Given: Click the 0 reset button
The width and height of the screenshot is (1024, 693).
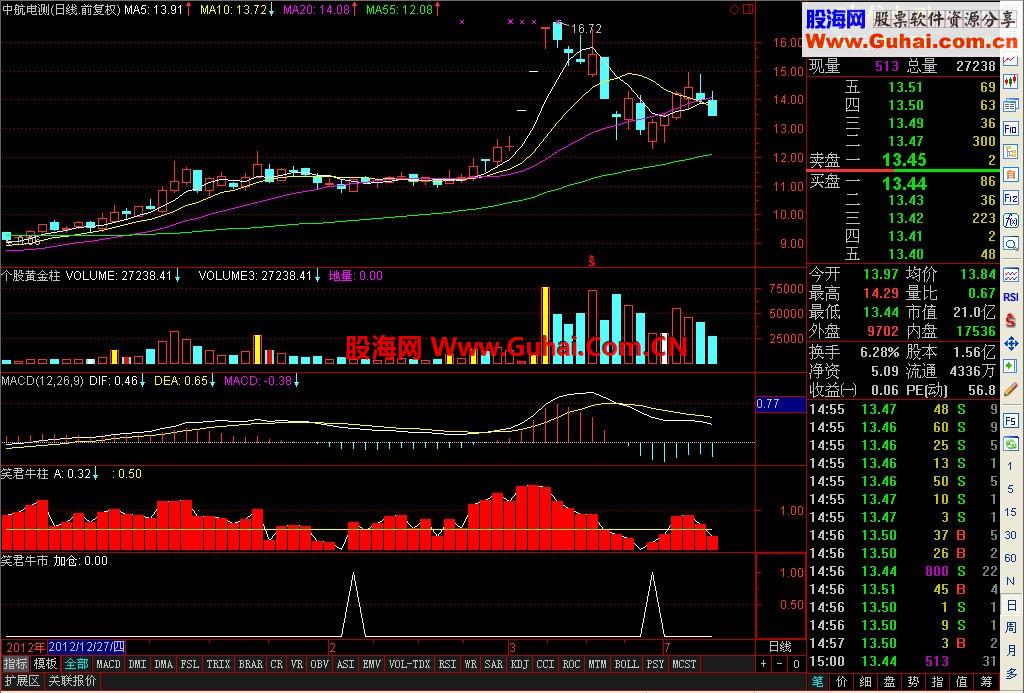Looking at the screenshot, I should pyautogui.click(x=796, y=664).
